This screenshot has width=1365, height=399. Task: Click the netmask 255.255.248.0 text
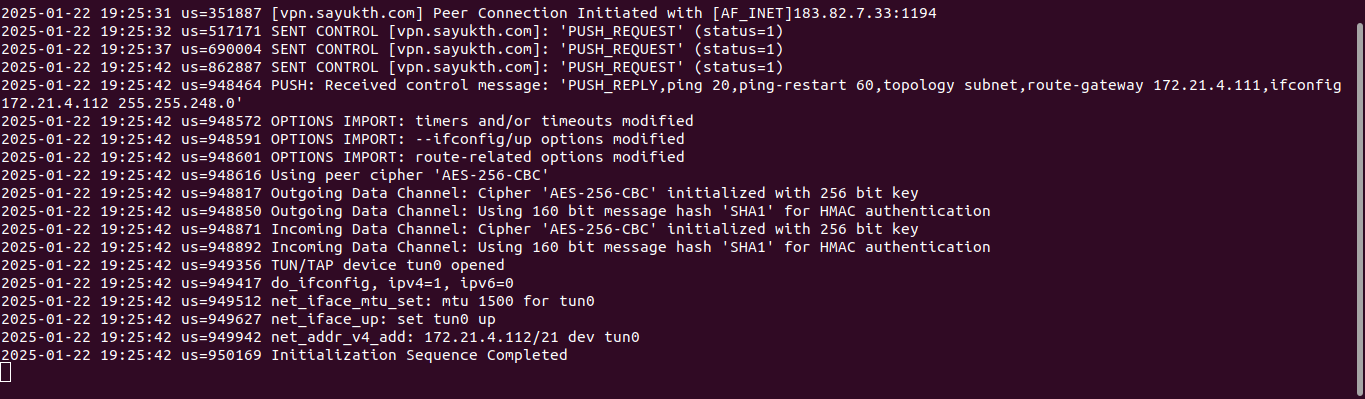pyautogui.click(x=176, y=103)
